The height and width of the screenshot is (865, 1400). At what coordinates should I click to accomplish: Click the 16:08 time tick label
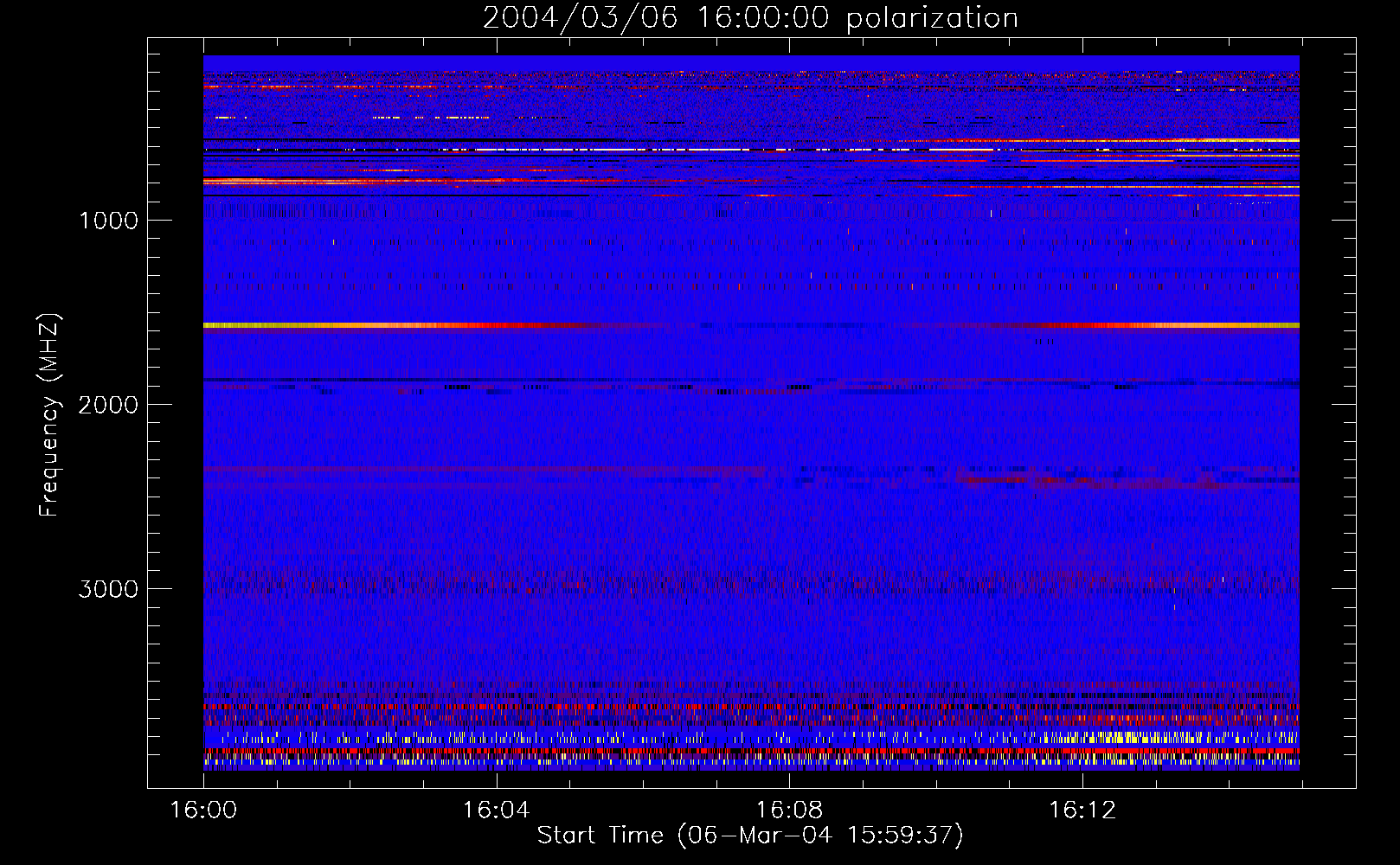(x=789, y=810)
